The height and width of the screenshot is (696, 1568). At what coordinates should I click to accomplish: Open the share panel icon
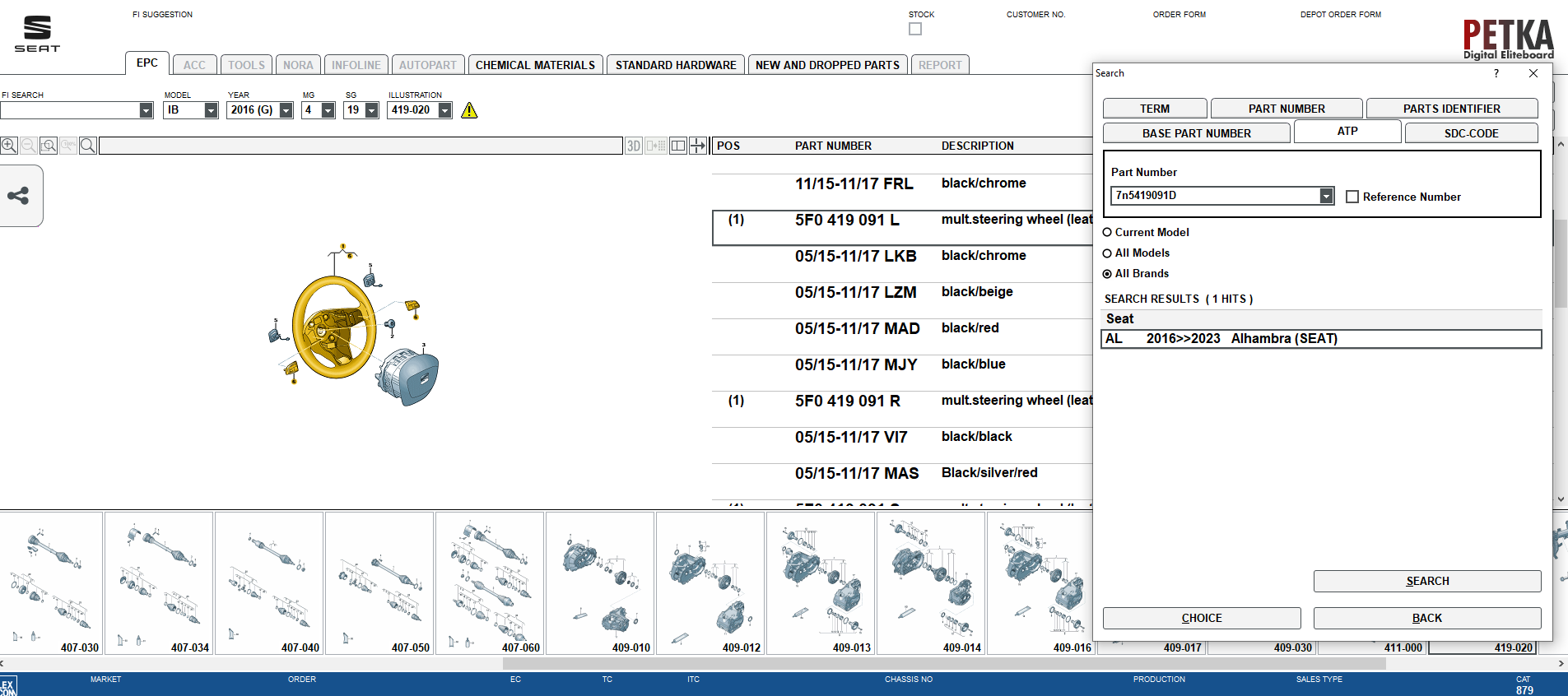point(18,196)
